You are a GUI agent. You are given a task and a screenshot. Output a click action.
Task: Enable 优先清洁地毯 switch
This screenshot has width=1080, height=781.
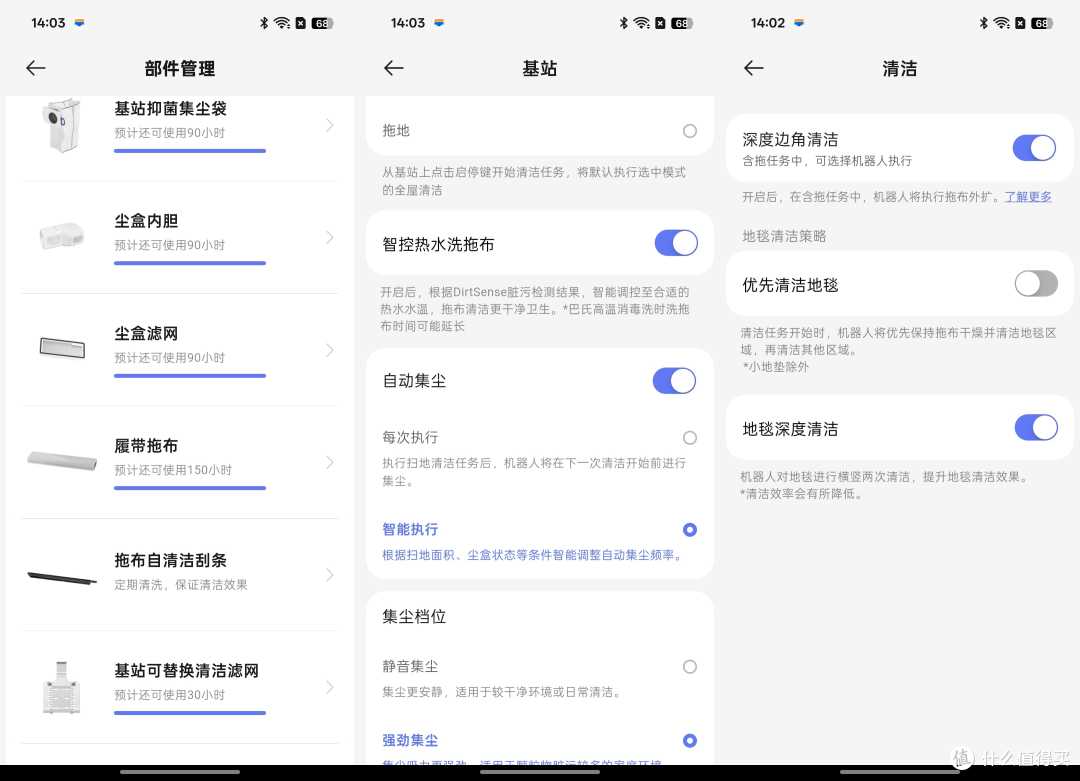[1036, 283]
